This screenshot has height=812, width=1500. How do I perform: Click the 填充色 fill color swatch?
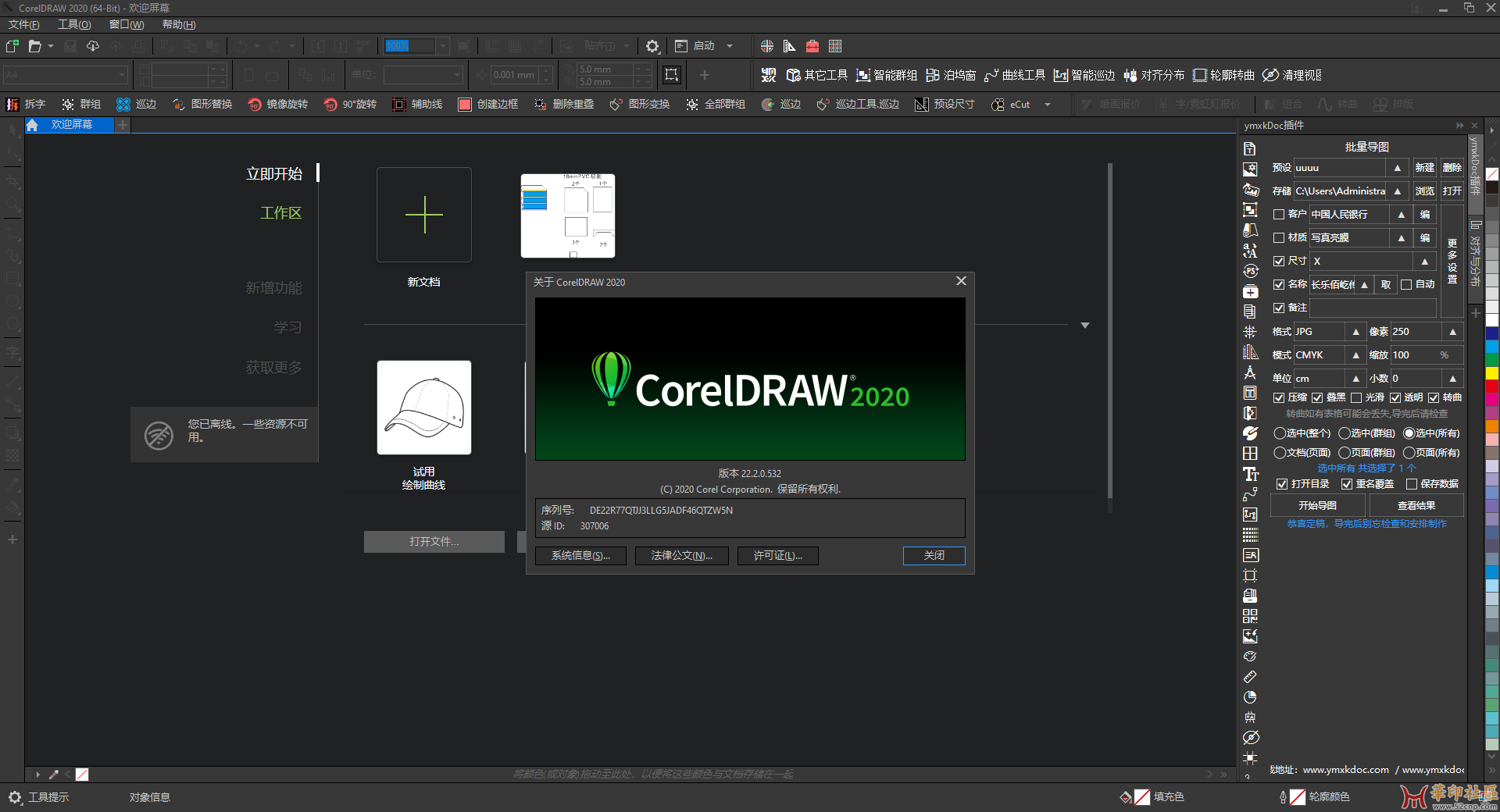pyautogui.click(x=1142, y=796)
